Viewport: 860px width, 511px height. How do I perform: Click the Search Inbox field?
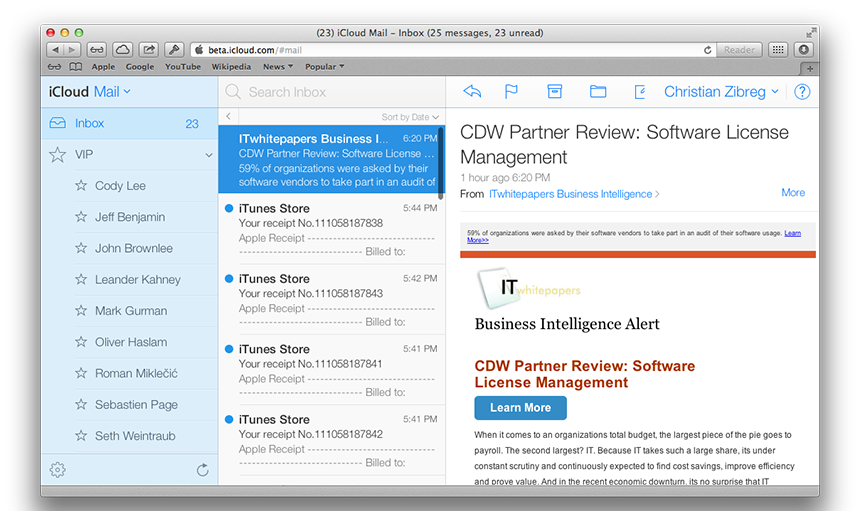tap(332, 92)
